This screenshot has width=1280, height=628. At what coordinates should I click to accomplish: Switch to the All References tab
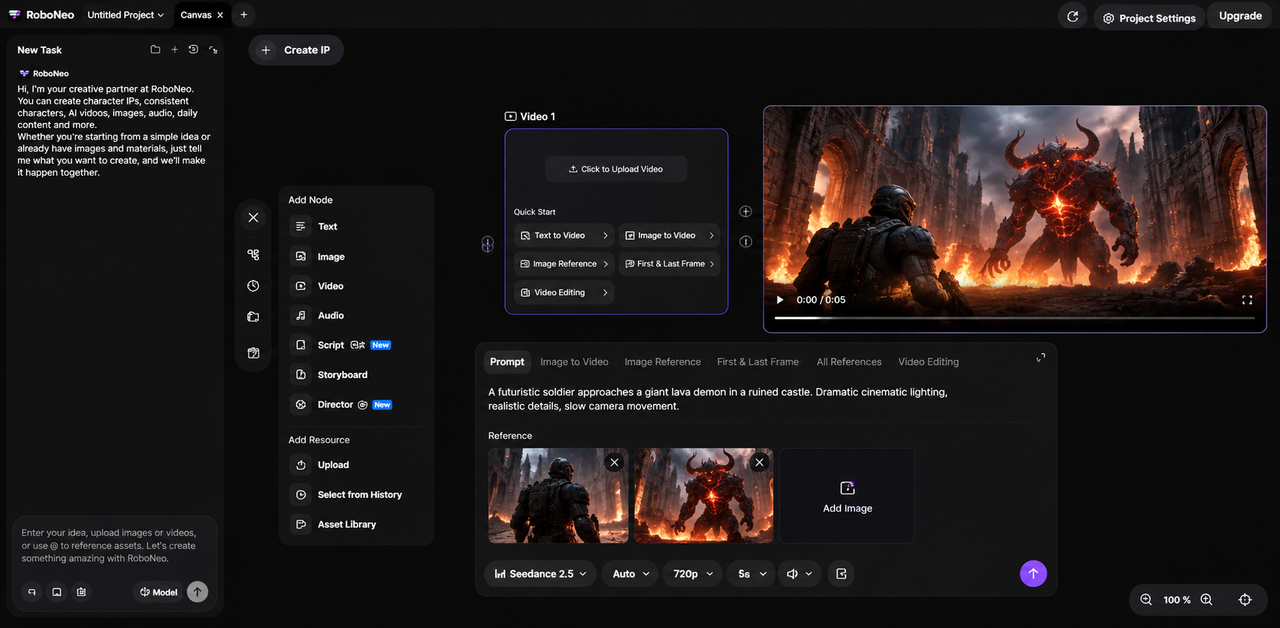(x=849, y=362)
